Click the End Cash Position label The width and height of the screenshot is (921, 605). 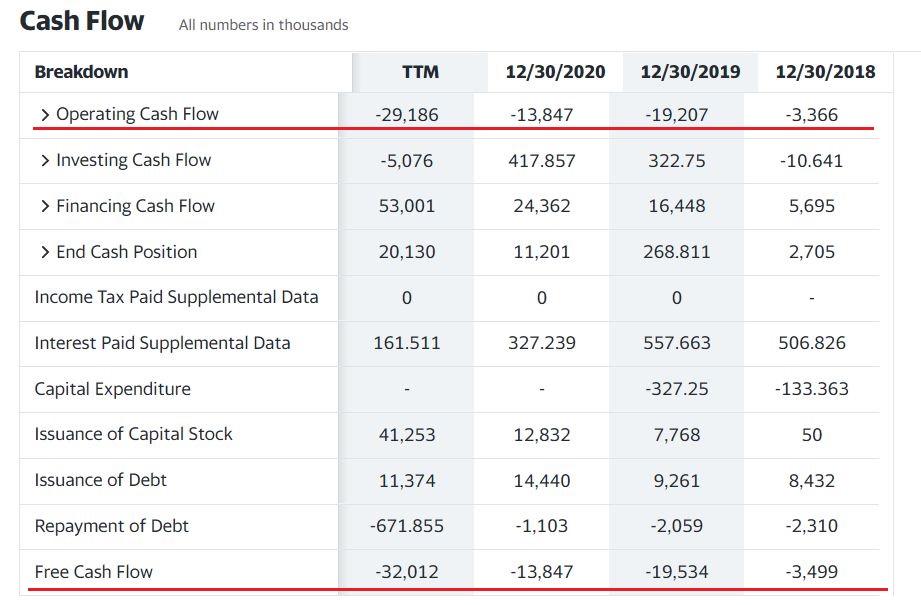point(127,251)
